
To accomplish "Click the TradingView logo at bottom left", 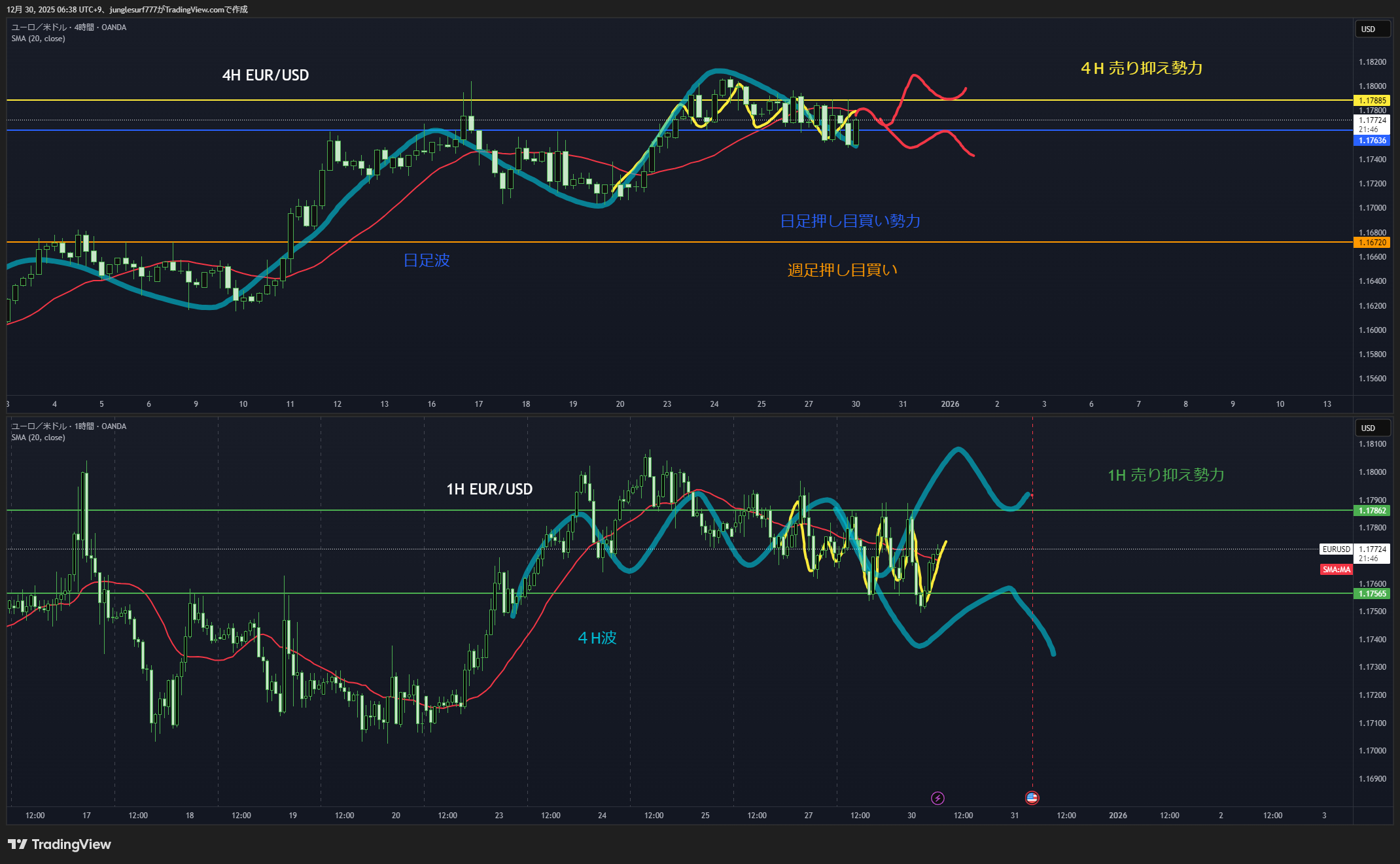I will [60, 844].
